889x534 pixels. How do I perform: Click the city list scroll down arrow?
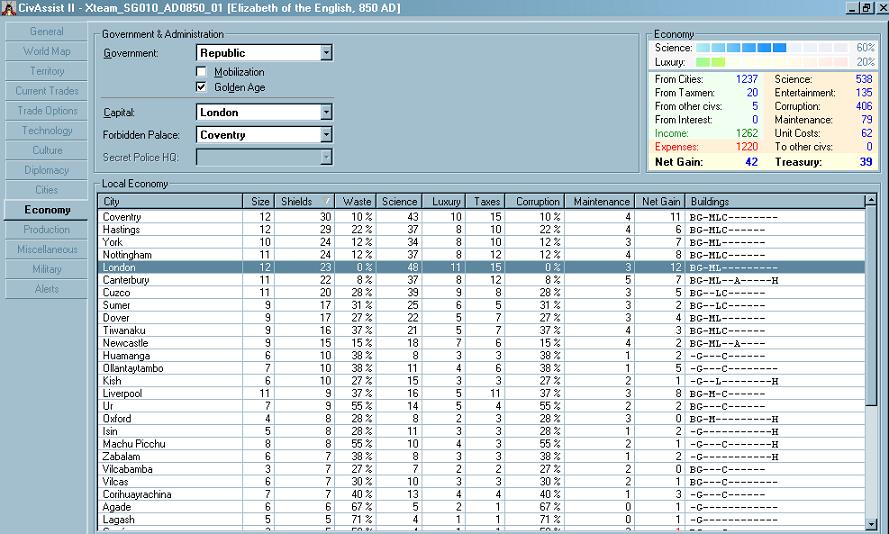tap(871, 525)
